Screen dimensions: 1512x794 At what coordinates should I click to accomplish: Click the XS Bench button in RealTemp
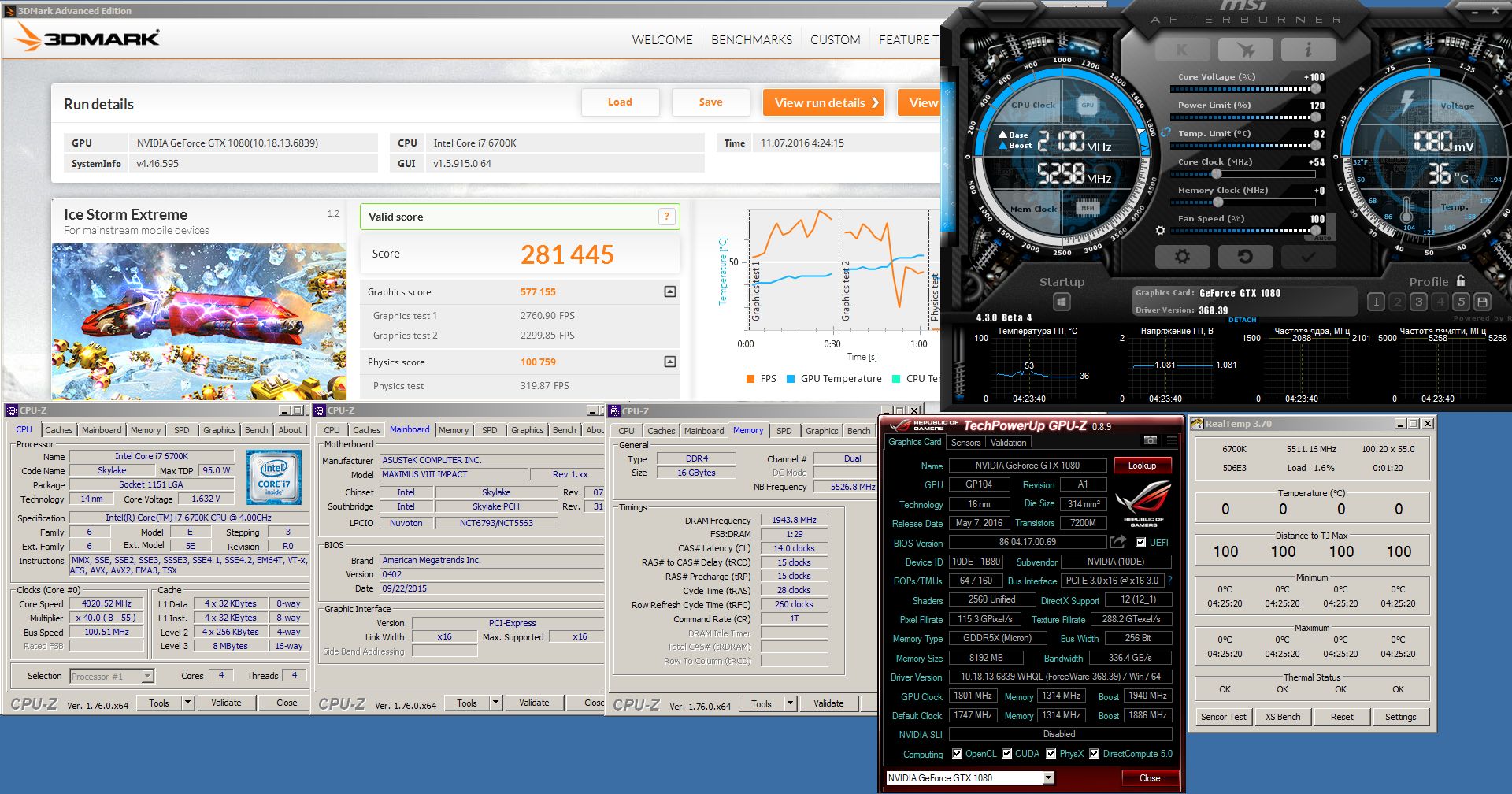(x=1283, y=717)
